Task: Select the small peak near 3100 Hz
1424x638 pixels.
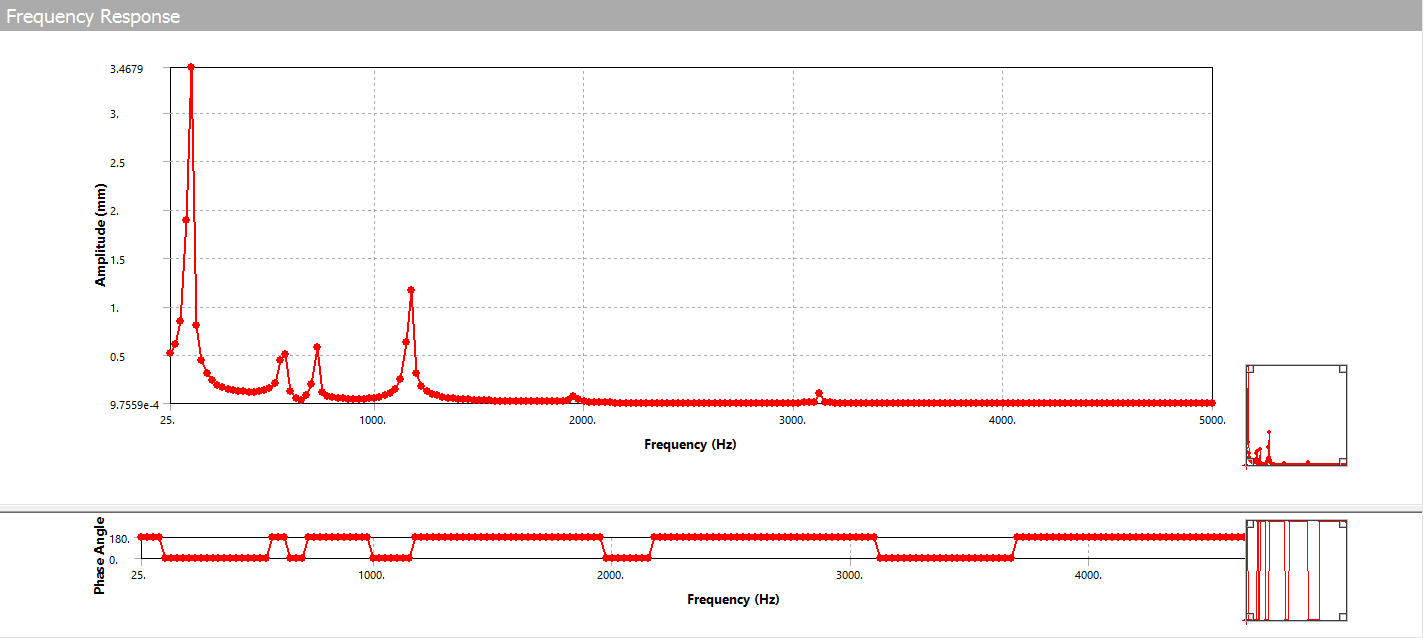Action: [x=819, y=393]
